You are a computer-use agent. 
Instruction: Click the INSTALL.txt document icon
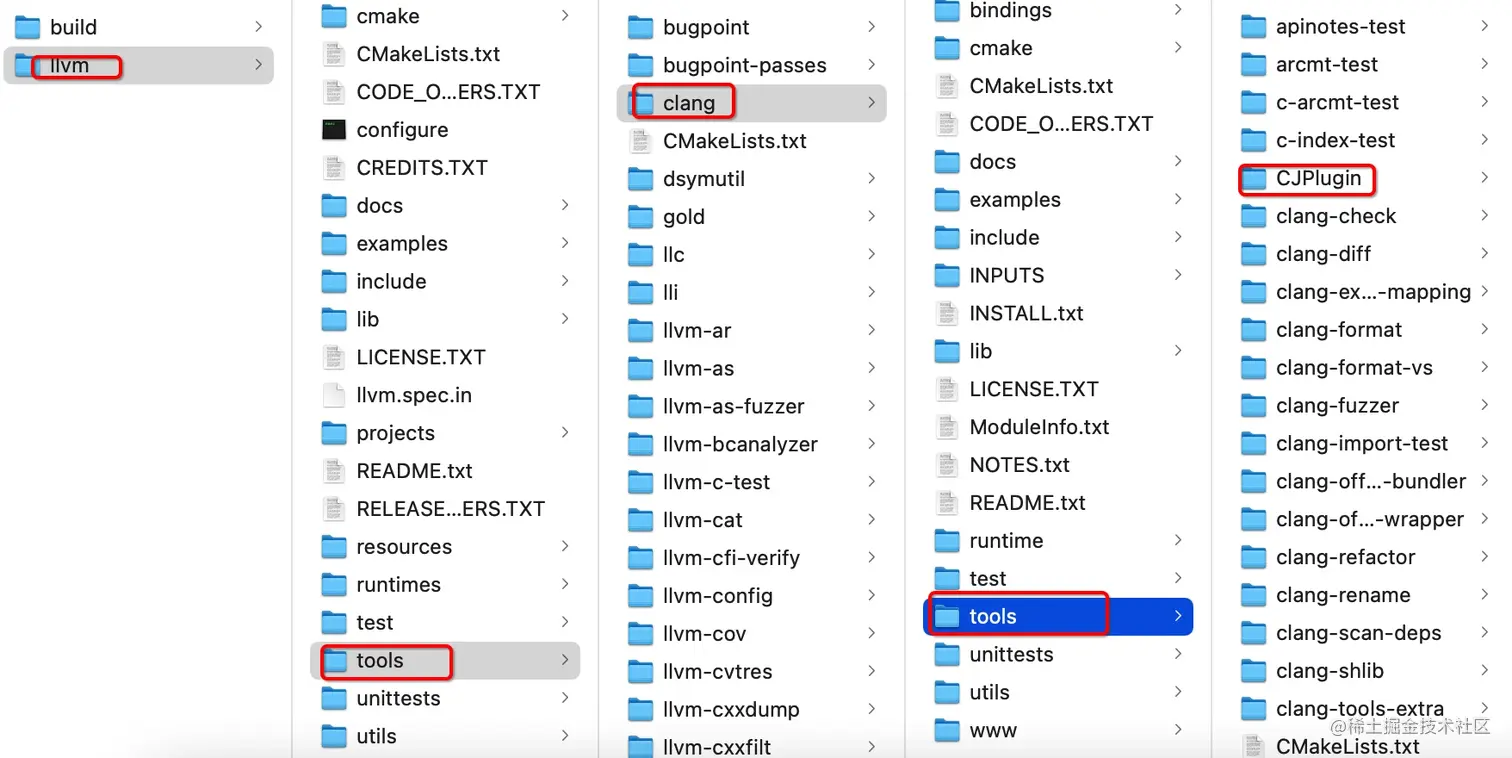point(947,313)
